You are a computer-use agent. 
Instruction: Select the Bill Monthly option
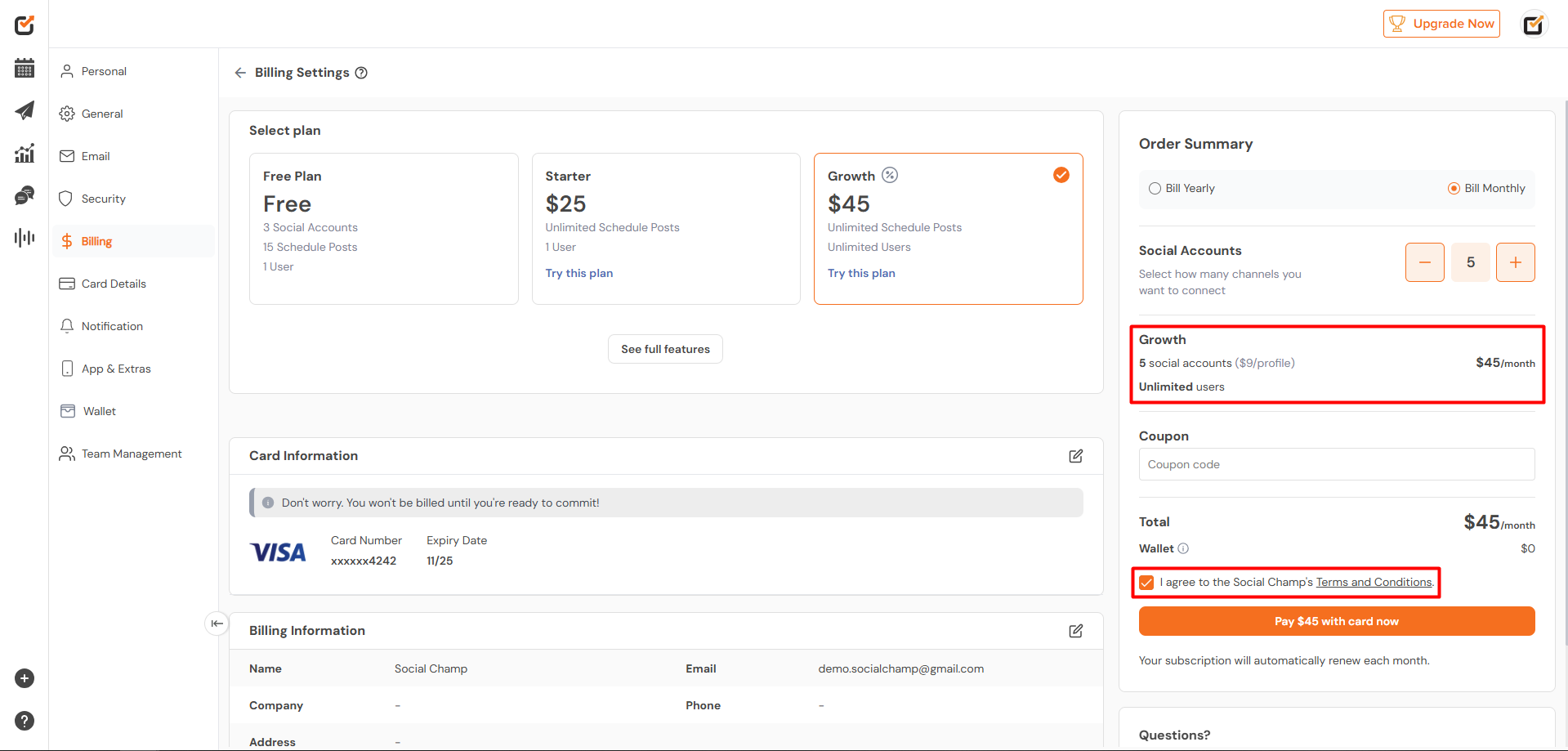[1486, 188]
